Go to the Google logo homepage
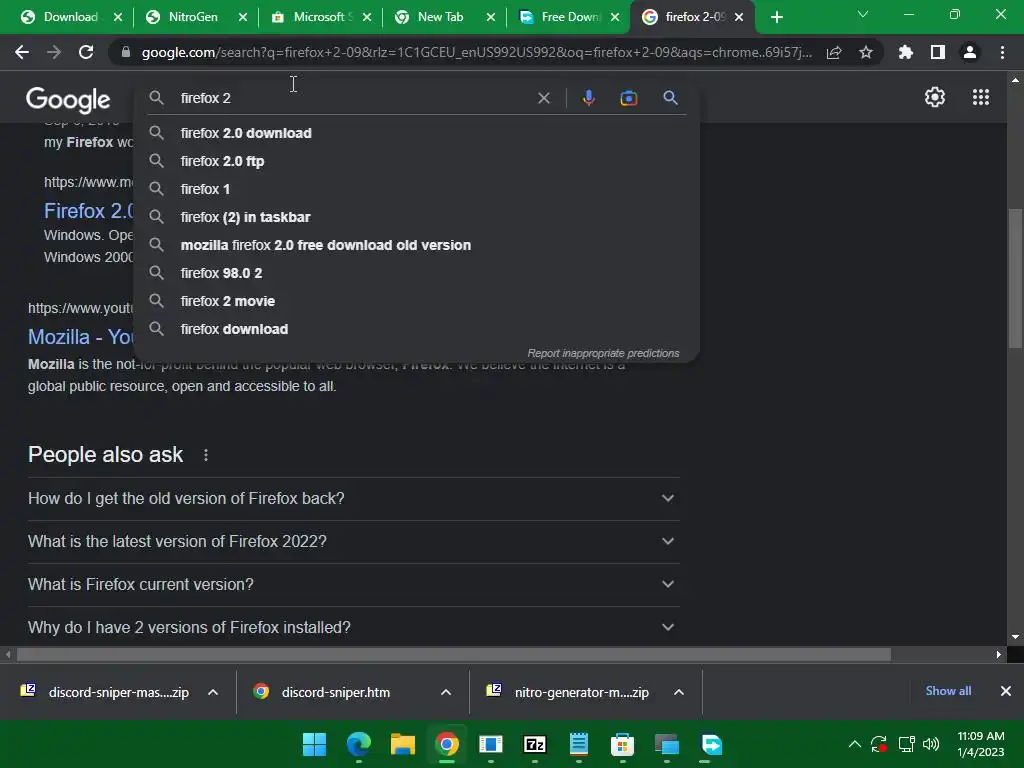This screenshot has height=768, width=1024. [68, 99]
